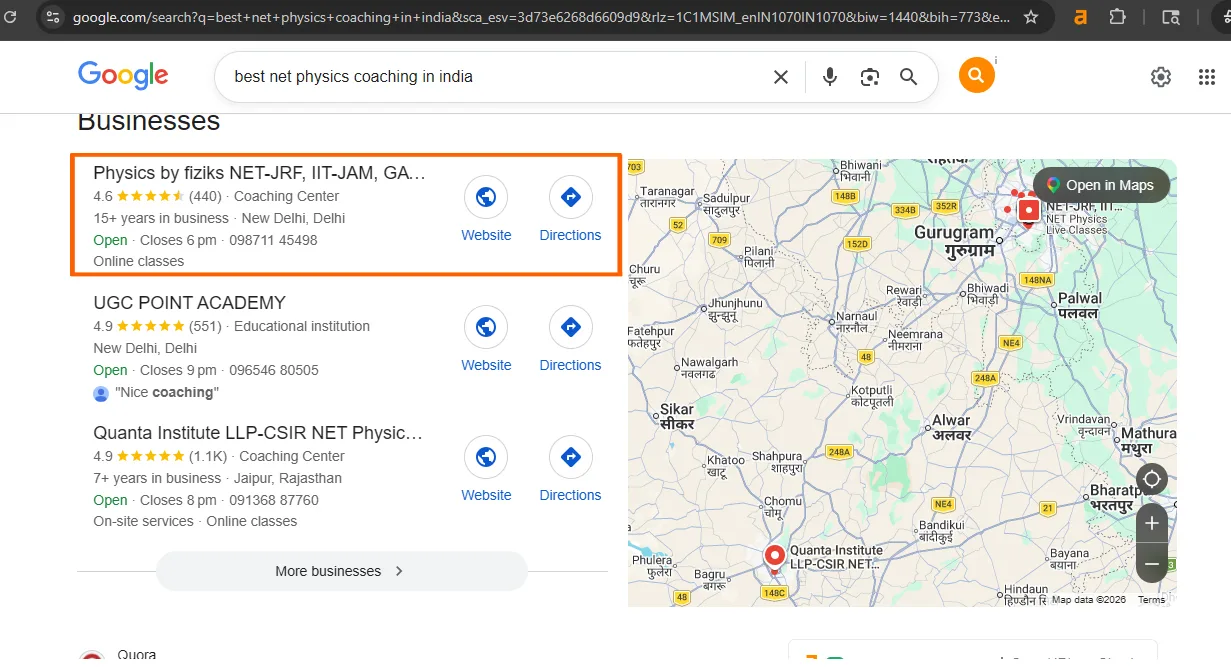Click '15+ years in business' text

[161, 218]
